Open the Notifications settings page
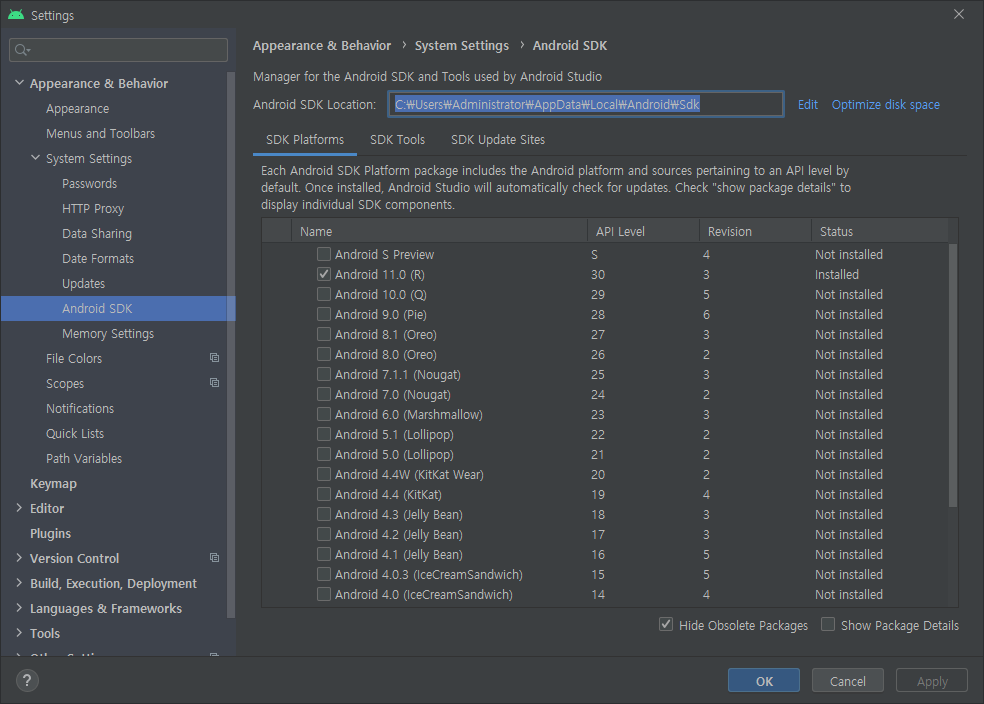The width and height of the screenshot is (984, 704). [x=80, y=408]
